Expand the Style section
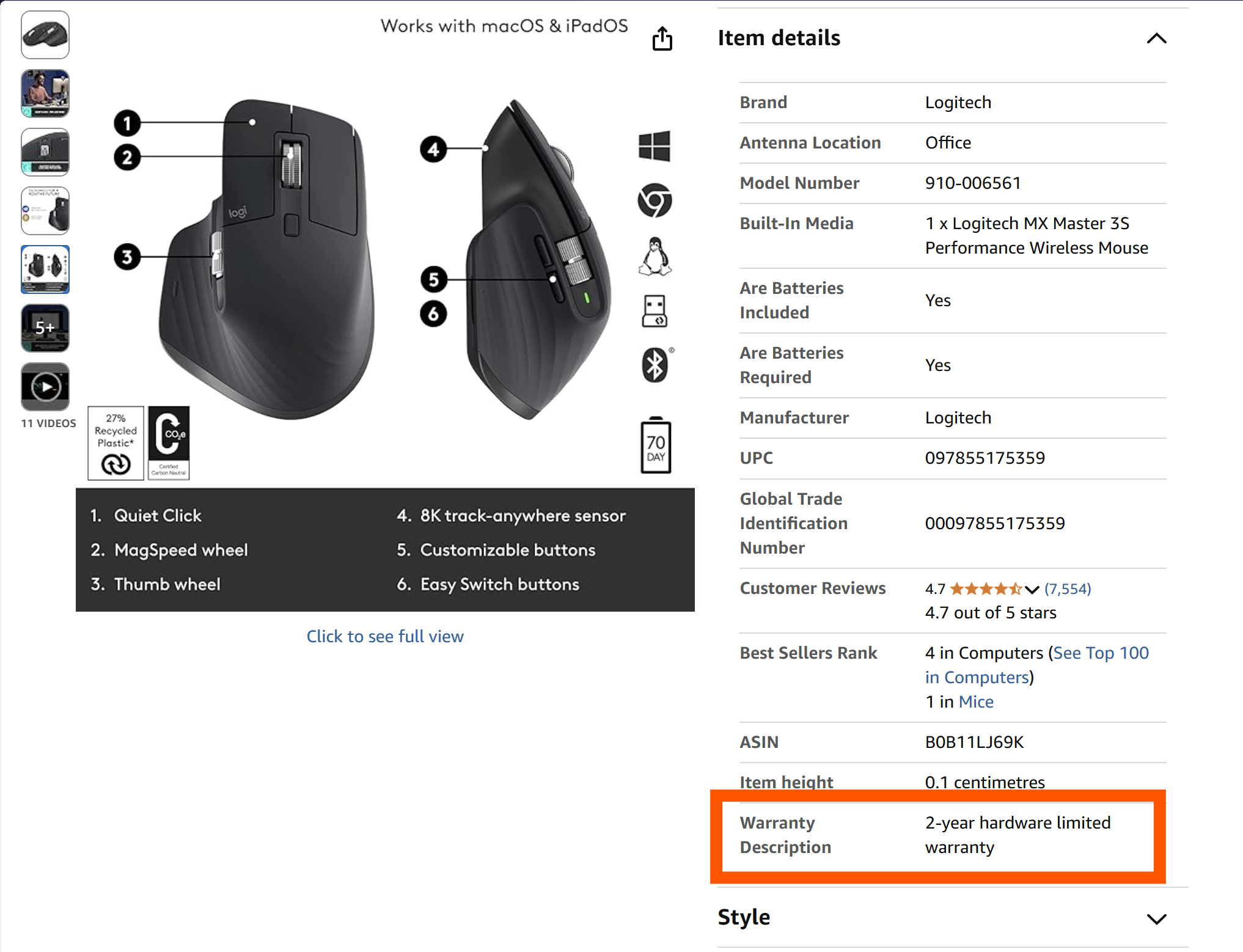Image resolution: width=1243 pixels, height=952 pixels. tap(1156, 918)
